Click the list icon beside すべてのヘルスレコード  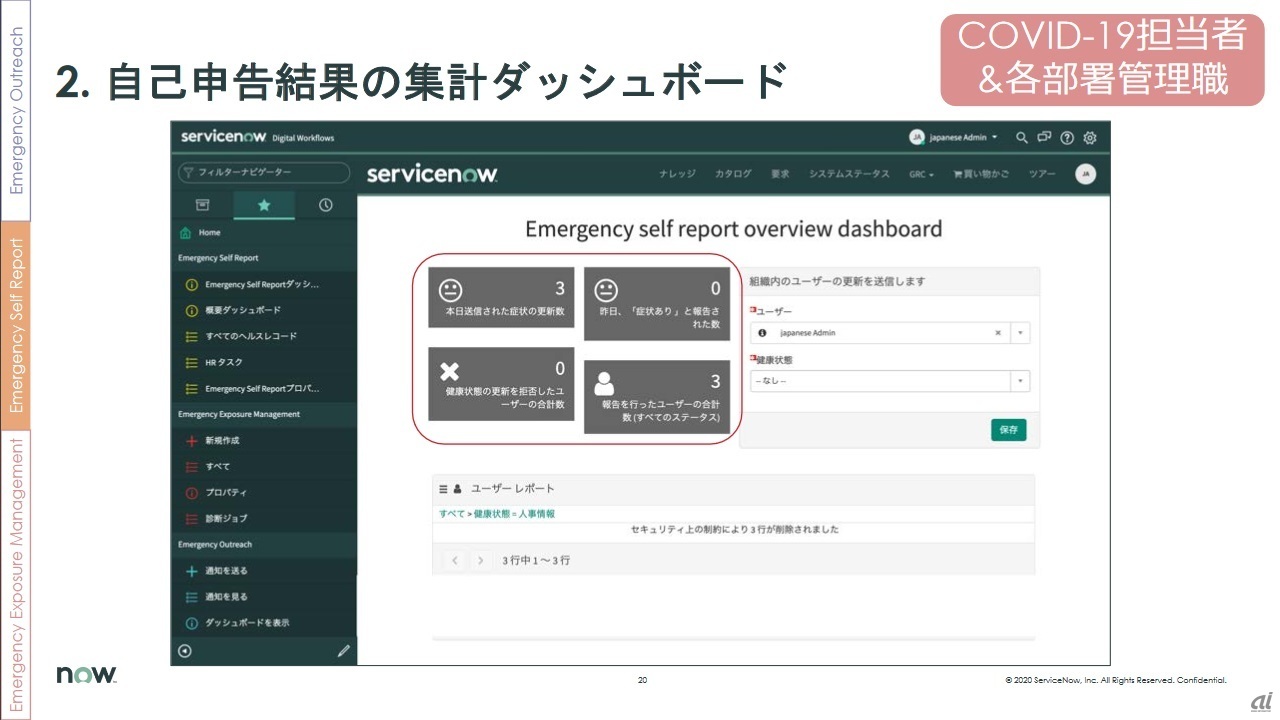192,336
